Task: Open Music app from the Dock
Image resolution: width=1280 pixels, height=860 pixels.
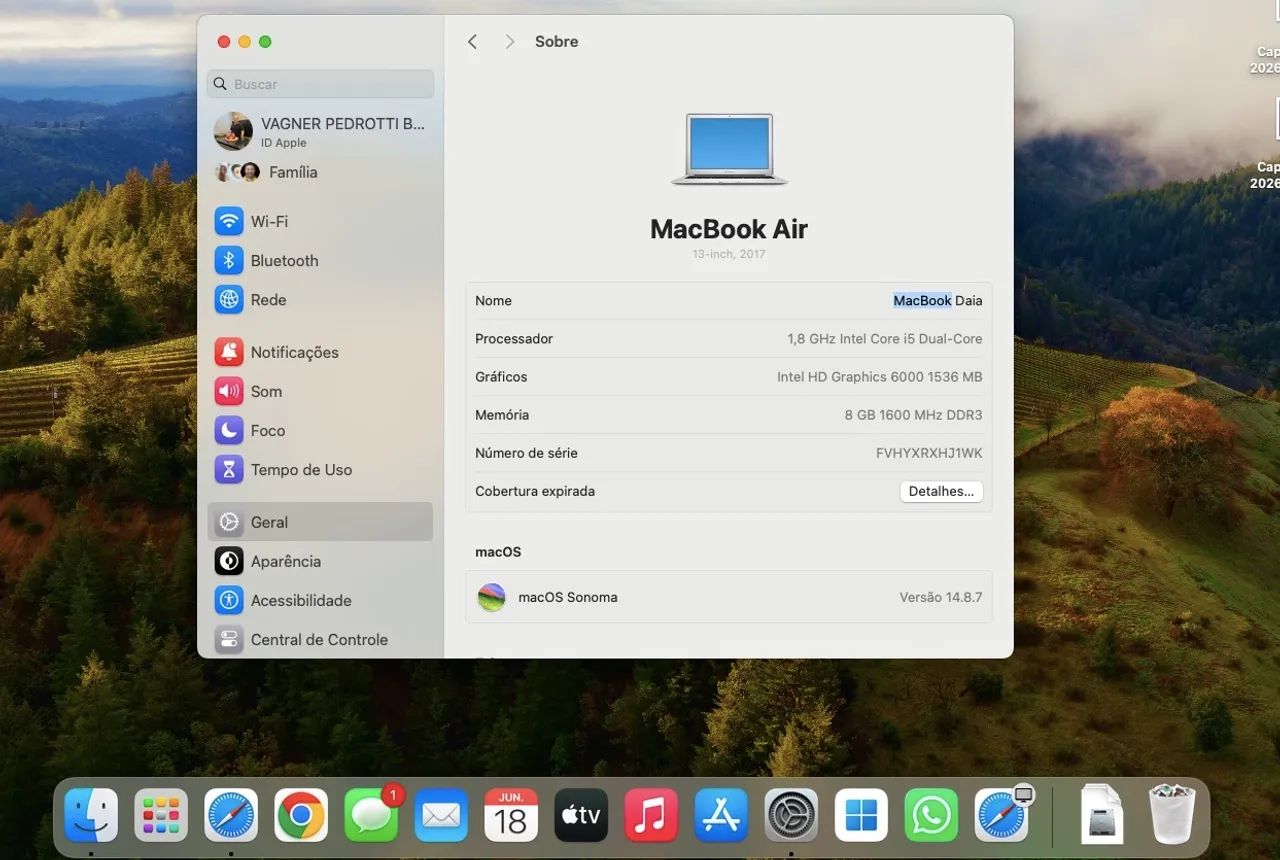Action: 651,815
